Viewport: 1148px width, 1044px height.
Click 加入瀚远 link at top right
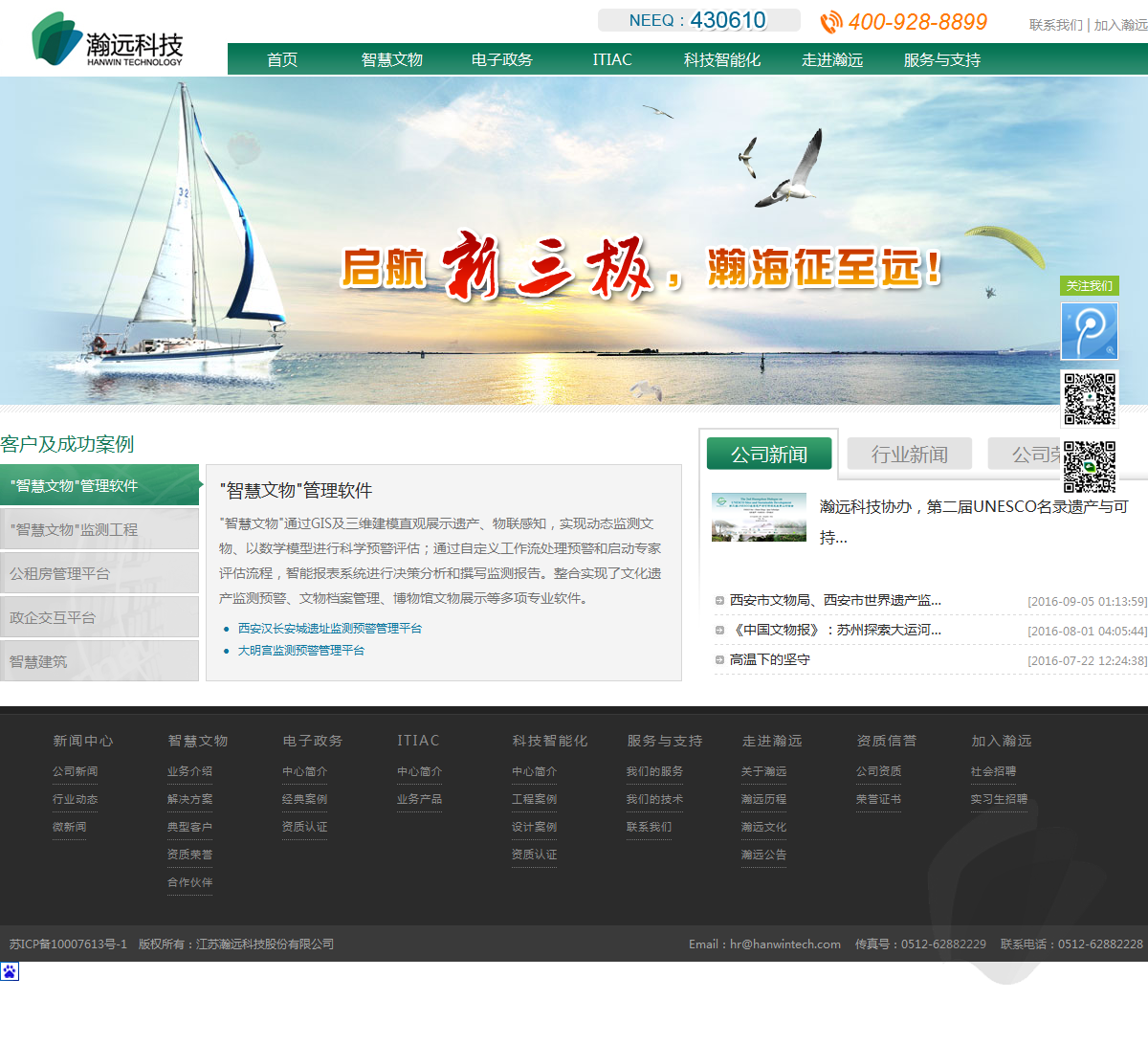[1121, 25]
